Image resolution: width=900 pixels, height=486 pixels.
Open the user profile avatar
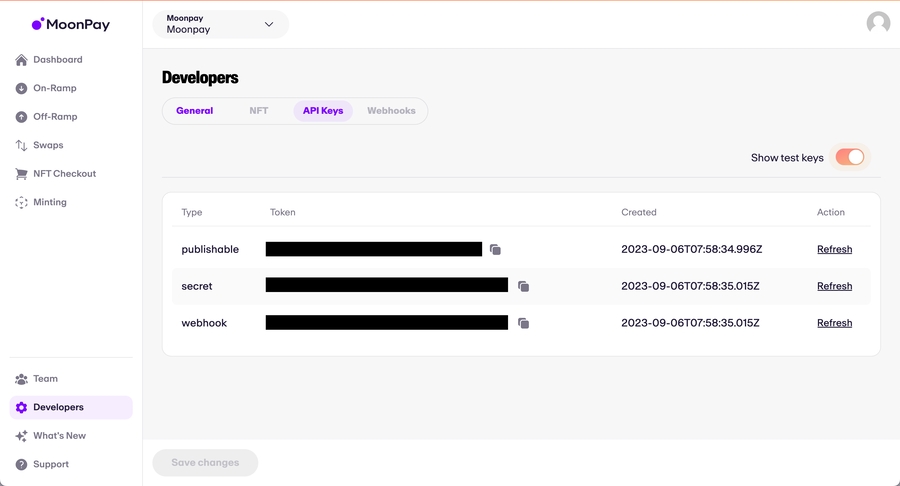click(878, 23)
